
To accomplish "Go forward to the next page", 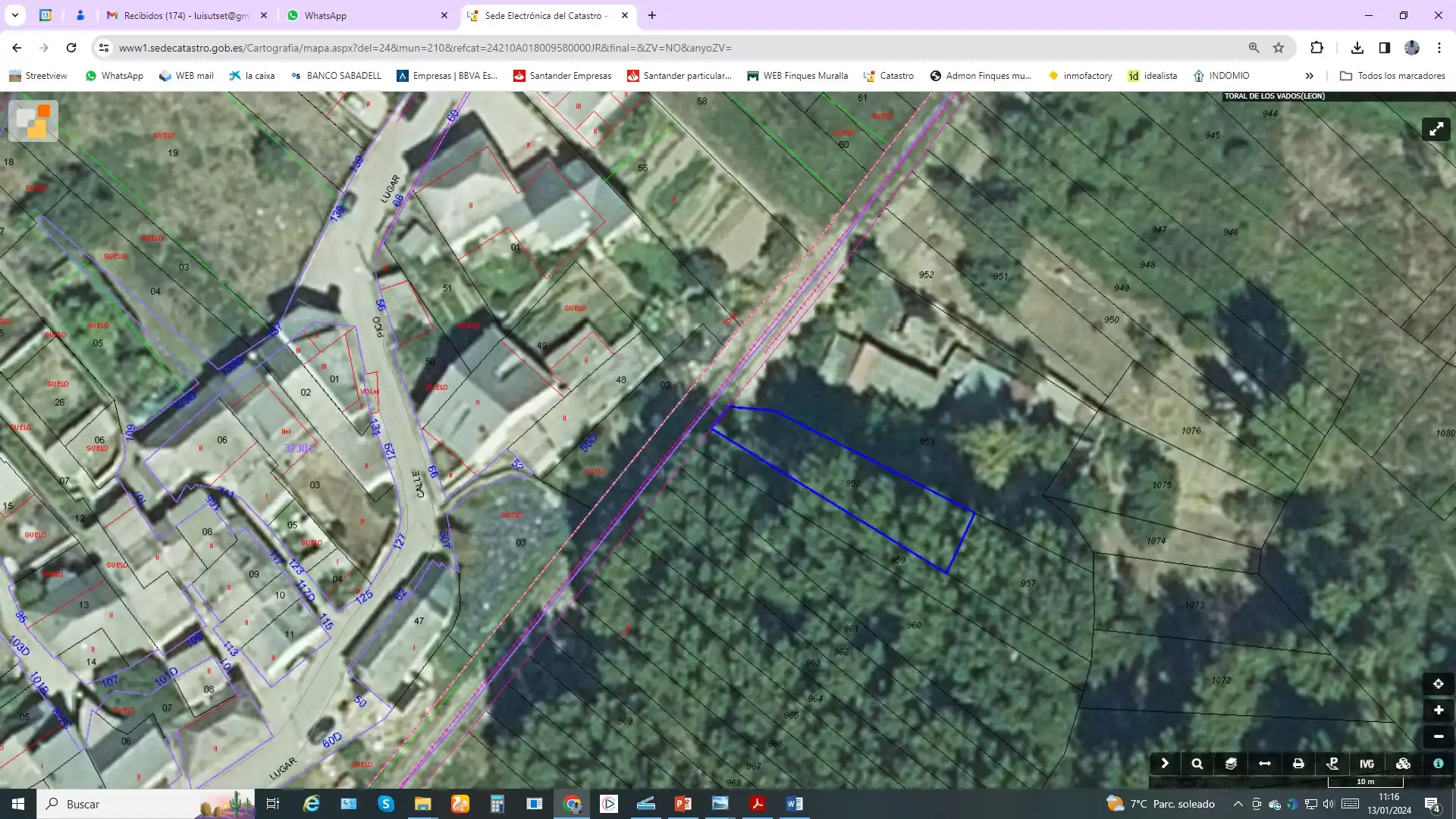I will [44, 48].
